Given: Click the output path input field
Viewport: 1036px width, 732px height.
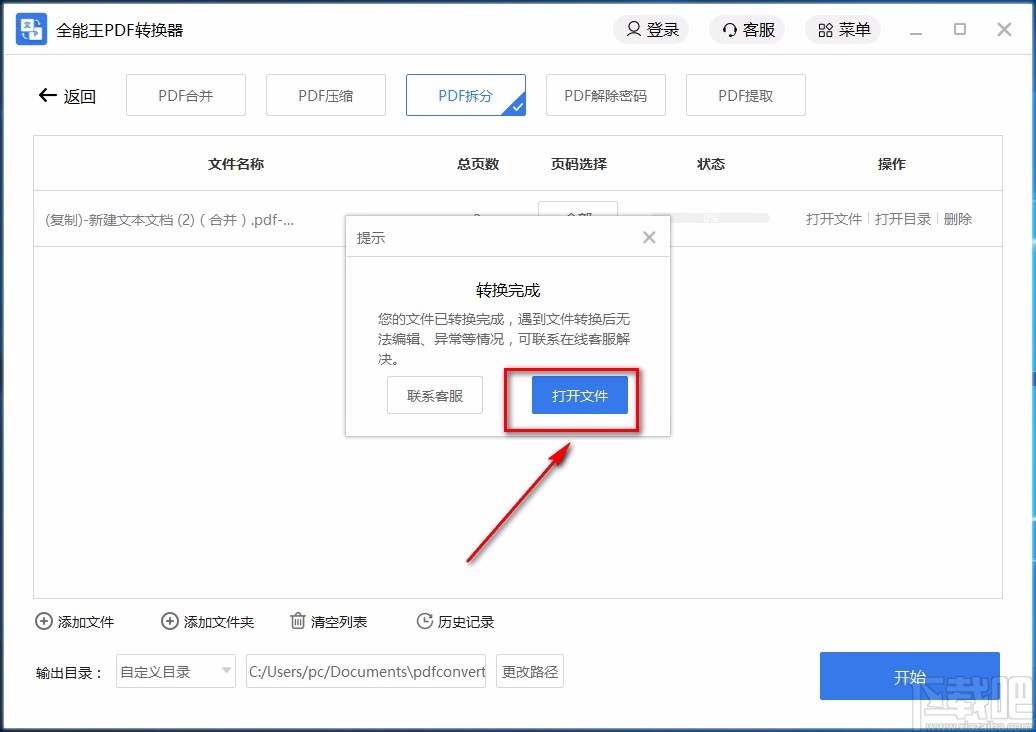Looking at the screenshot, I should pos(366,671).
